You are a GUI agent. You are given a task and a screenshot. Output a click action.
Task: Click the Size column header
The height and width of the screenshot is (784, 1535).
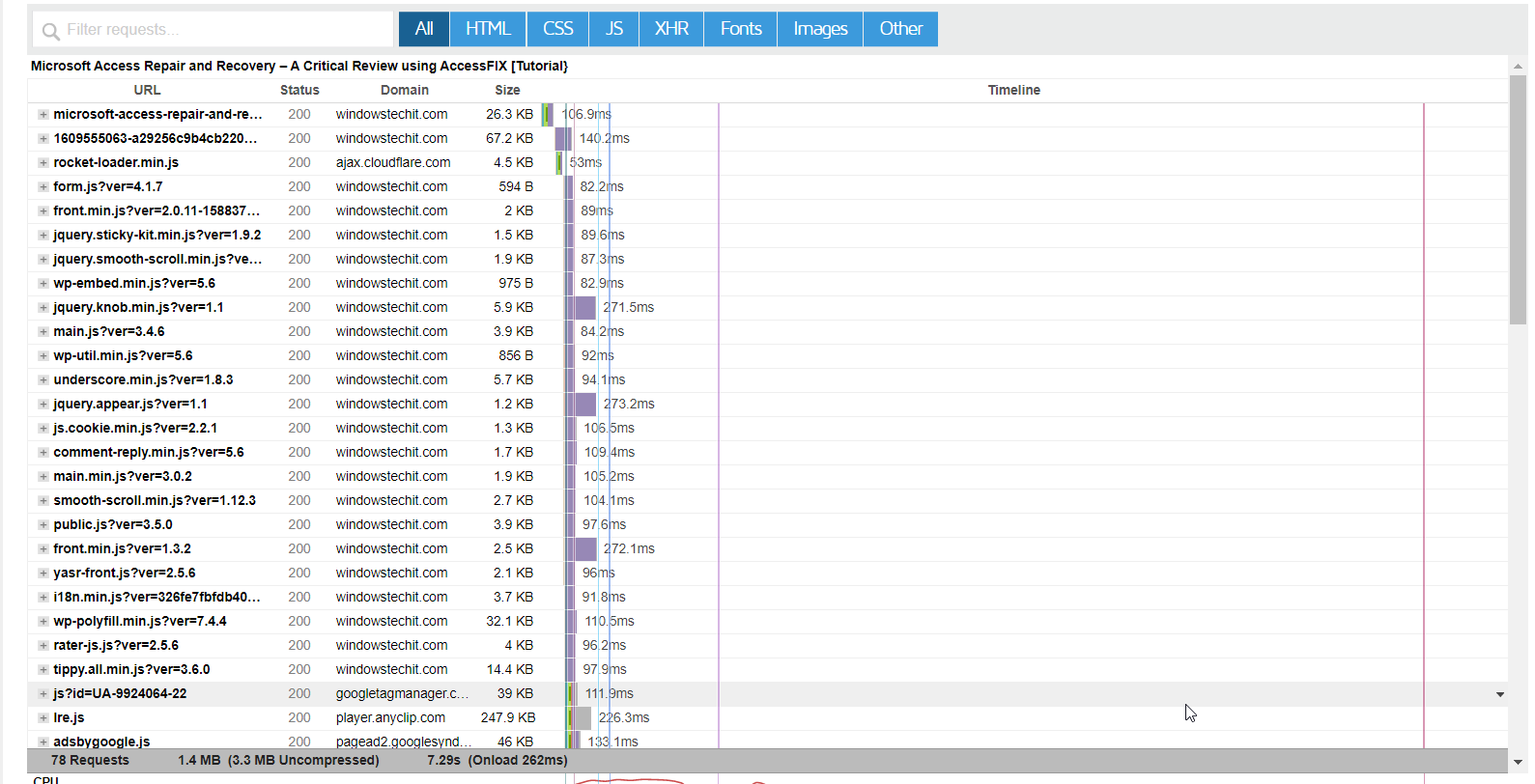507,90
